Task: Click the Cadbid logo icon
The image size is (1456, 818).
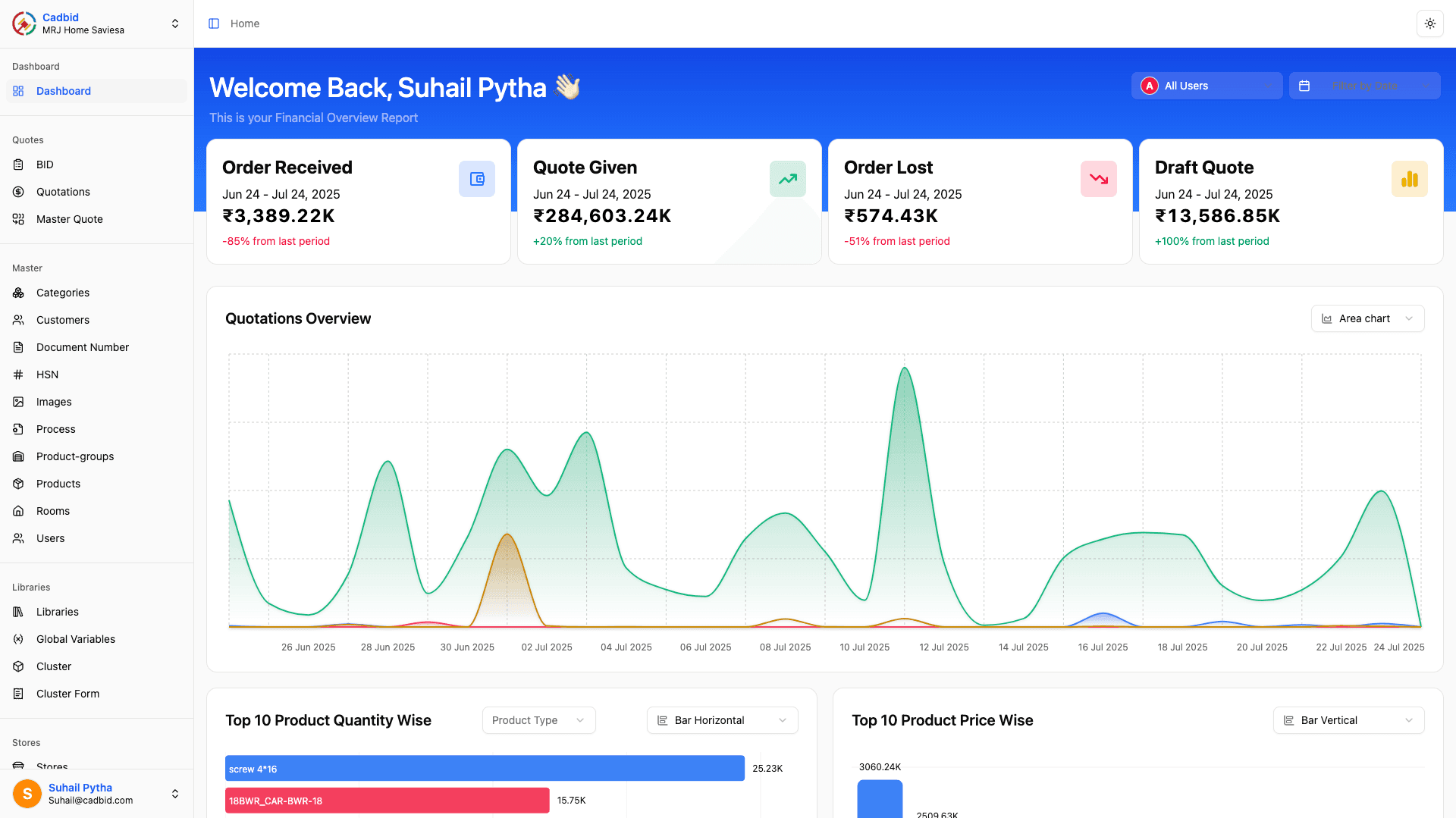Action: (x=24, y=24)
